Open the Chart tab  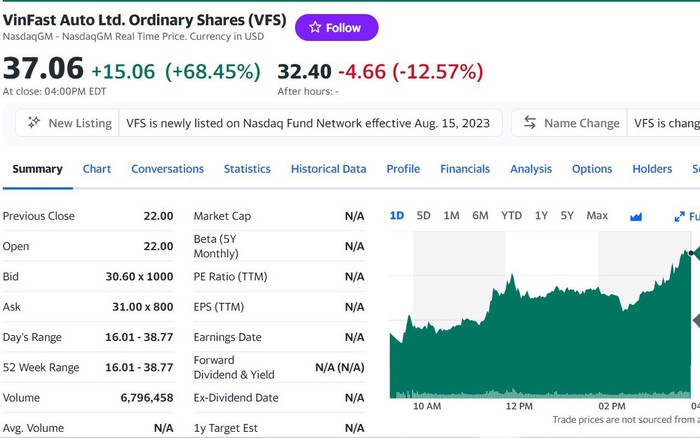[x=96, y=169]
